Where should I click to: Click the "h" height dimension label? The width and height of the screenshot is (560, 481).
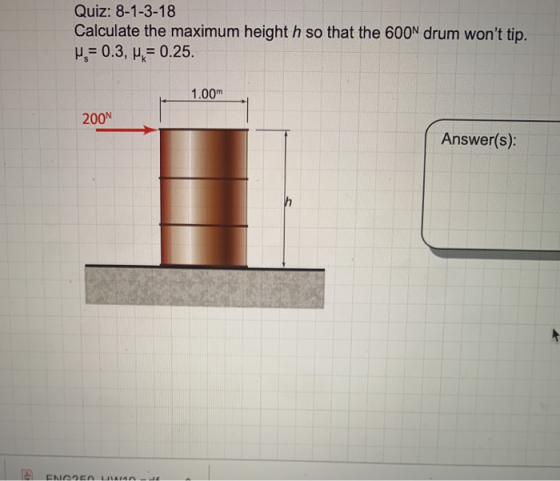288,202
